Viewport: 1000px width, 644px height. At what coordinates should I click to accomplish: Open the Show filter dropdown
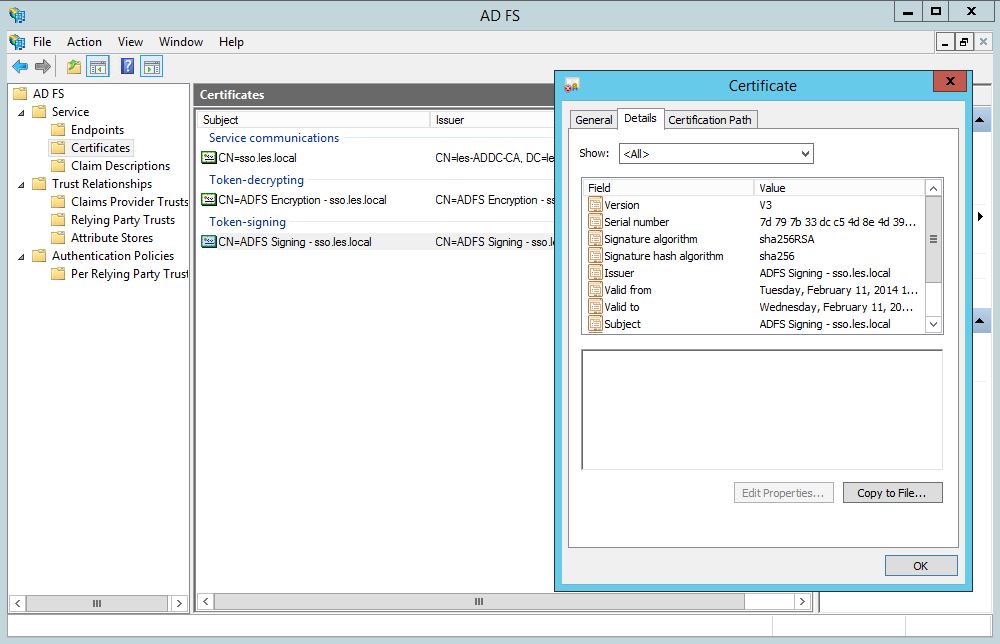click(715, 154)
